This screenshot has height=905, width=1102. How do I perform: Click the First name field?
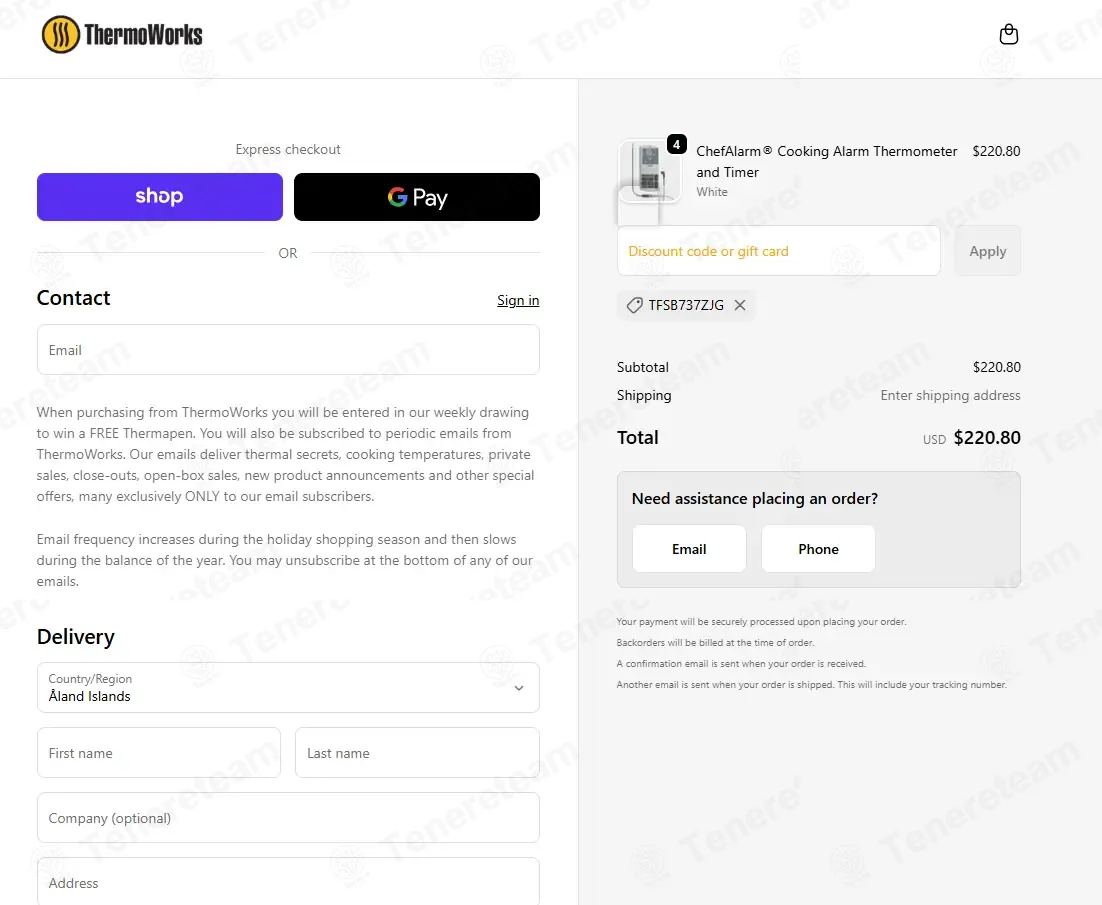[159, 753]
